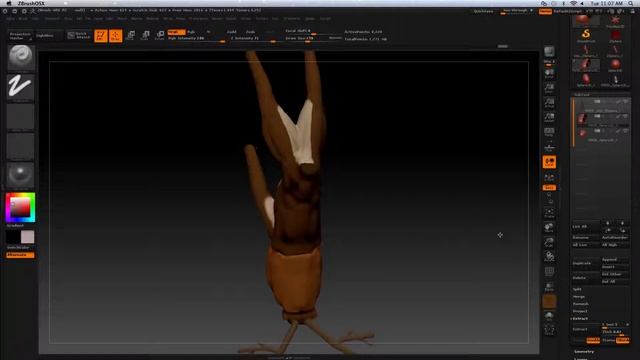Toggle Rgb mode

[191, 32]
